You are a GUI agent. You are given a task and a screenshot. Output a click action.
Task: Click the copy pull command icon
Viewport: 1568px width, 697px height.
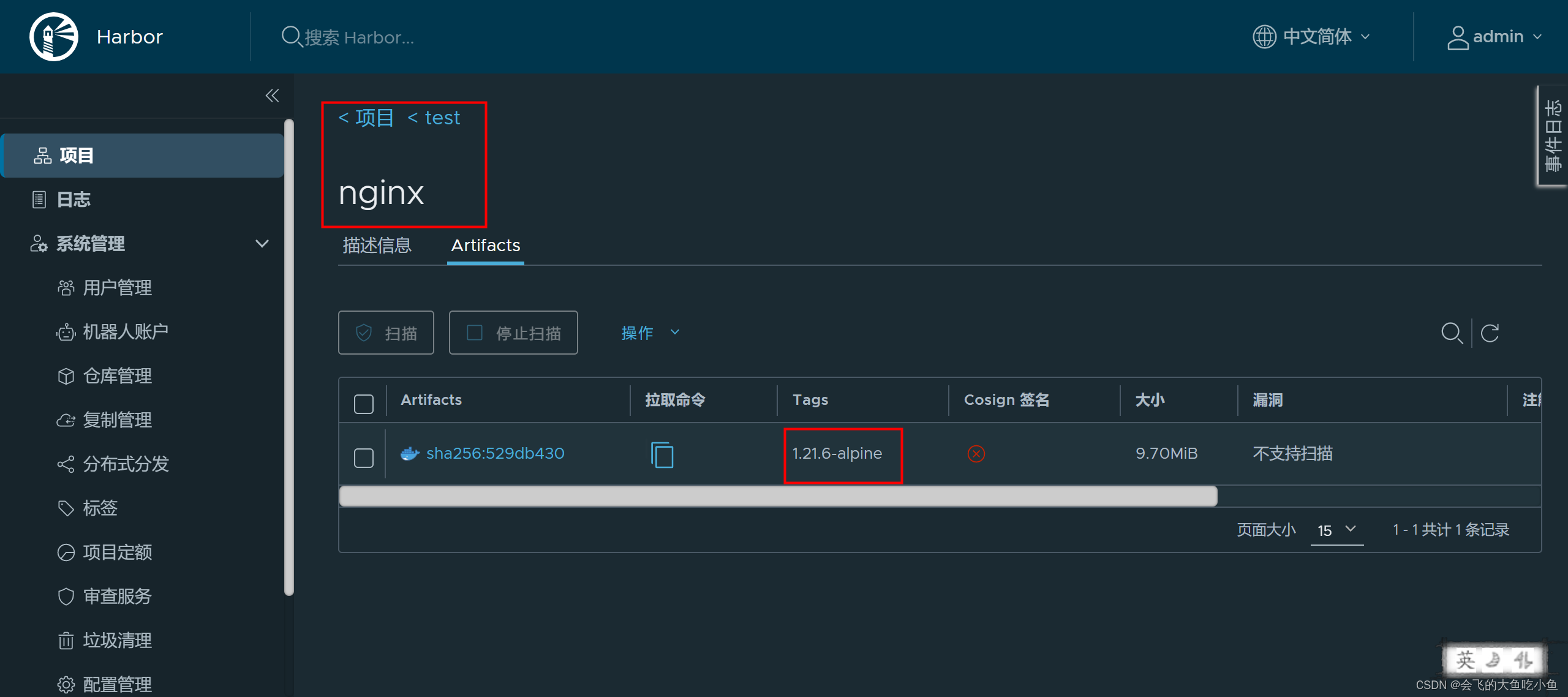coord(662,455)
